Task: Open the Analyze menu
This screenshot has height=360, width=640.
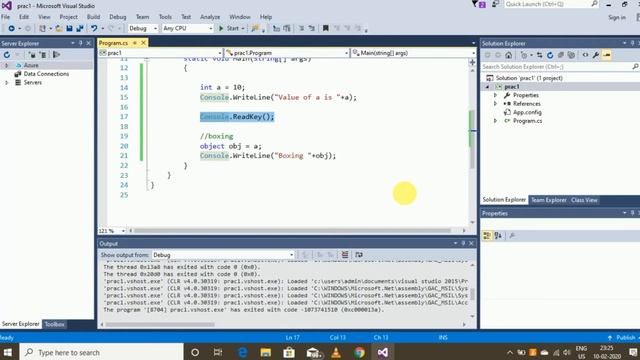Action: tap(210, 17)
